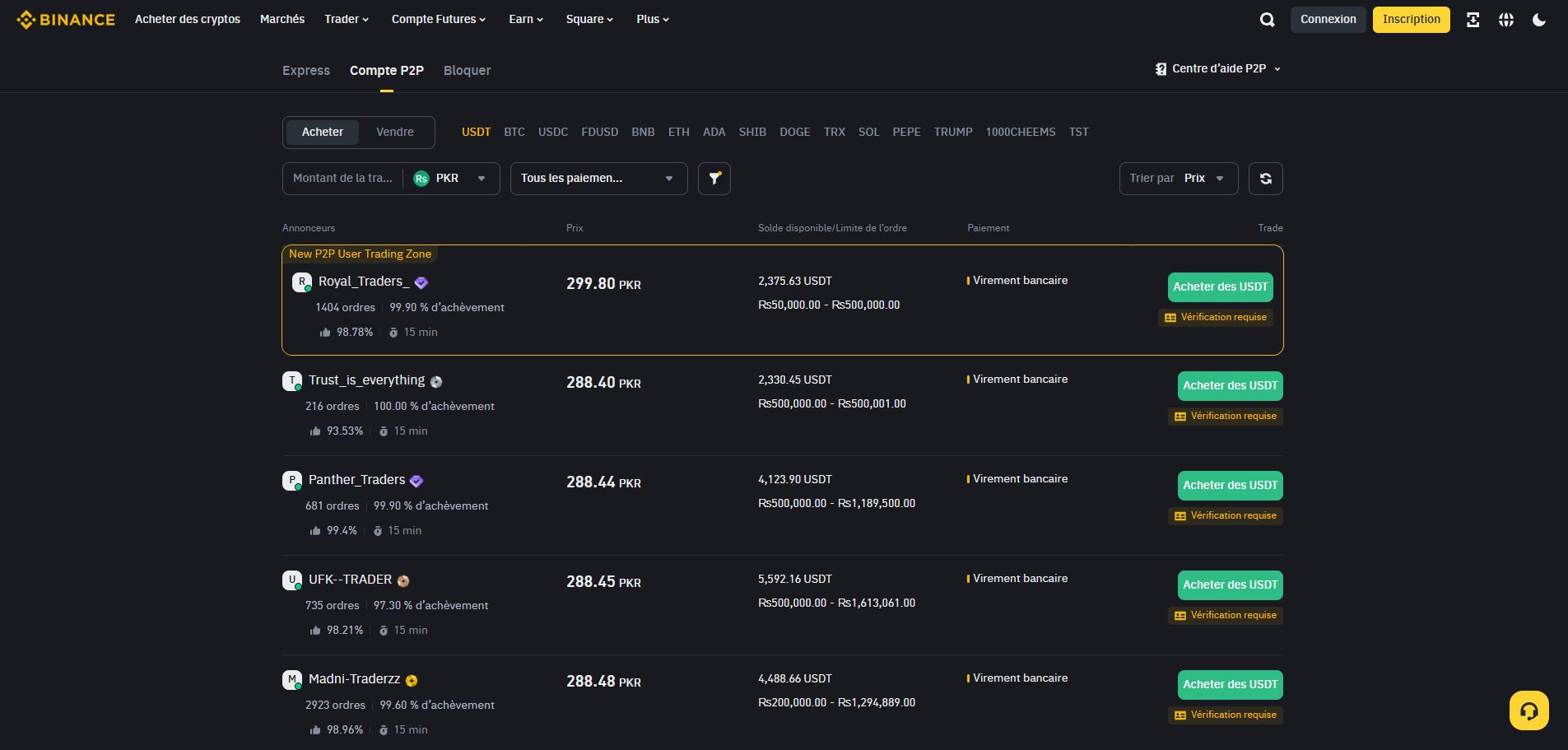This screenshot has height=750, width=1568.
Task: Expand the Earn menu
Action: [526, 19]
